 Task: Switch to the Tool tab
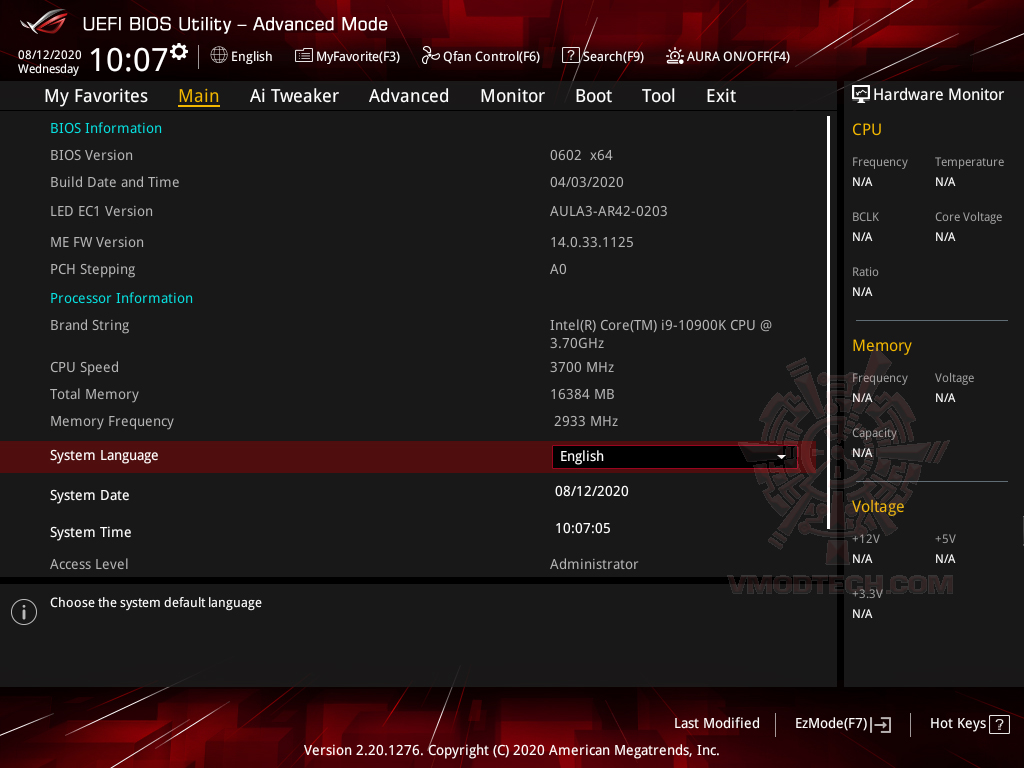tap(658, 96)
